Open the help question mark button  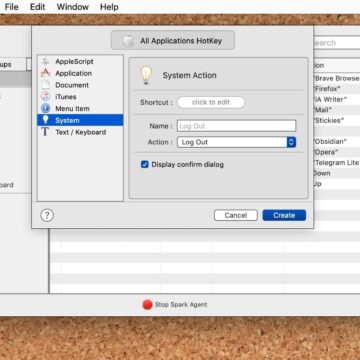[47, 215]
